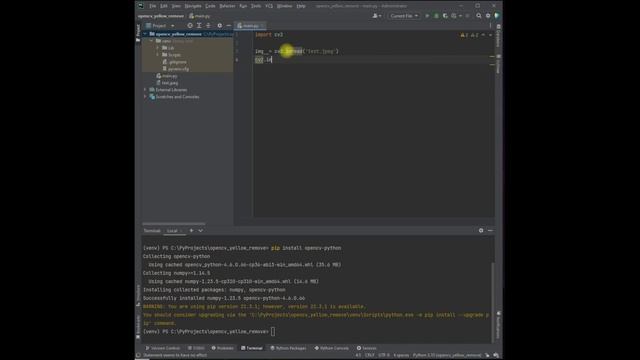
Task: Open terminal session options dropdown arrow
Action: click(x=200, y=231)
